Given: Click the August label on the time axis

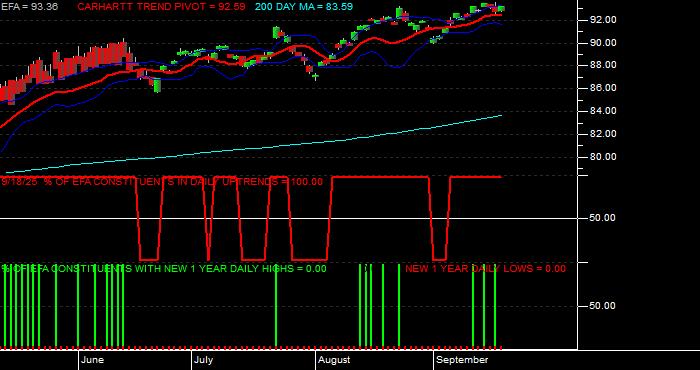Looking at the screenshot, I should point(335,360).
